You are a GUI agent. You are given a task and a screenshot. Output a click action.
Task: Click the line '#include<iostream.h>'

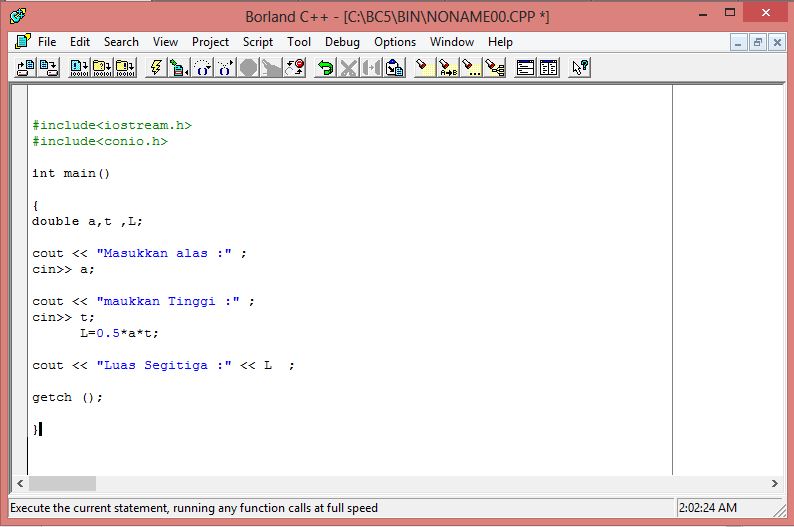coord(112,125)
